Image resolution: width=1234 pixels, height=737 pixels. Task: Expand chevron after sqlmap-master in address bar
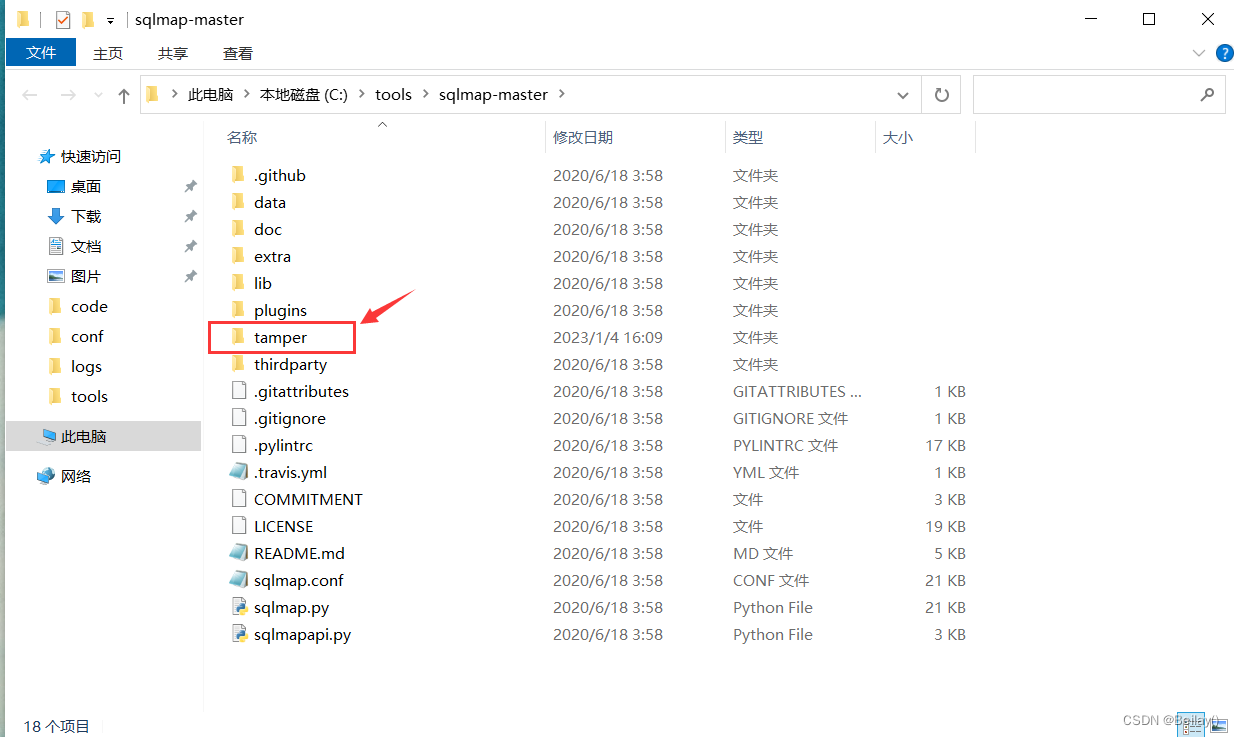(561, 95)
